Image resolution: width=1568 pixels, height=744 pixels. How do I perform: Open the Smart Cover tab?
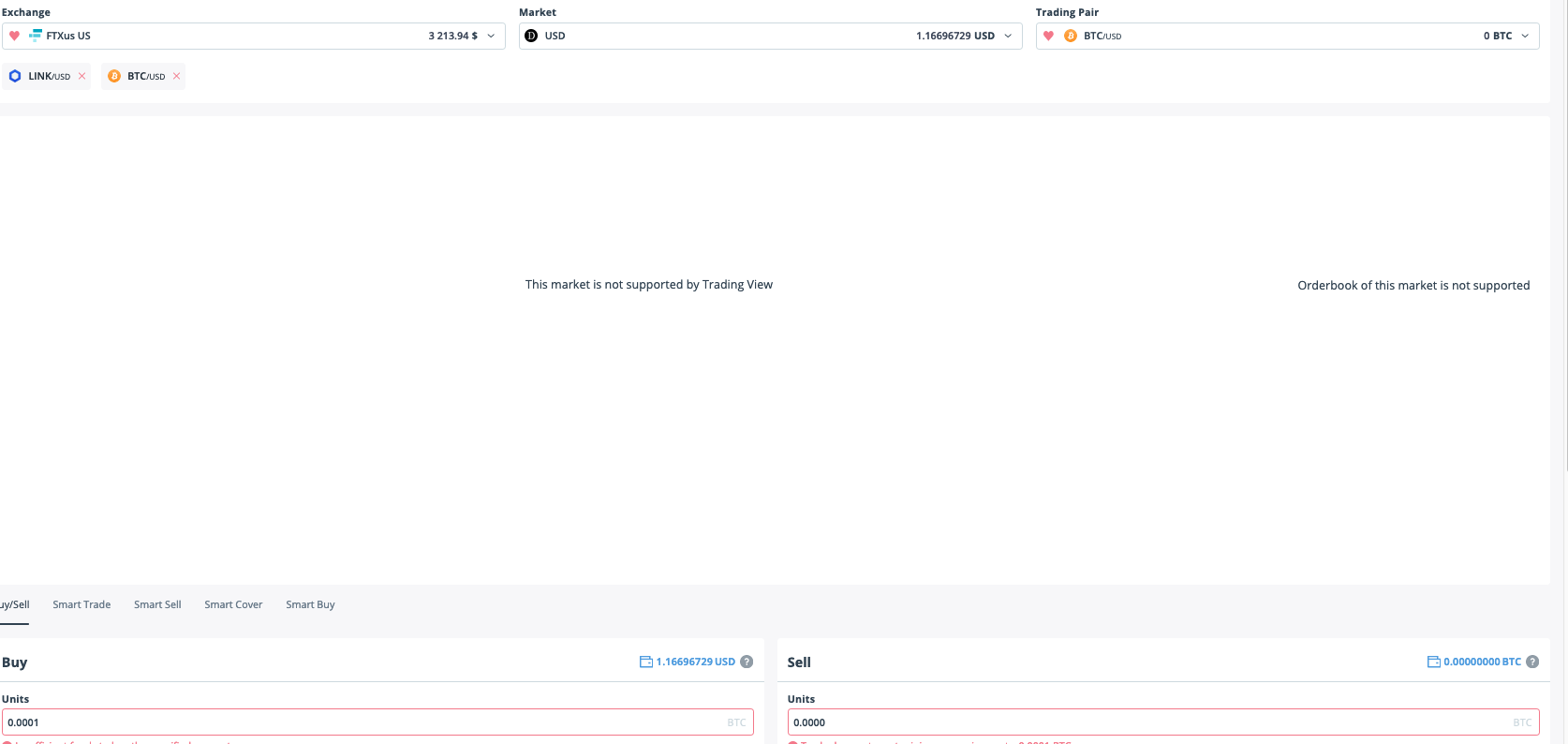(x=233, y=604)
